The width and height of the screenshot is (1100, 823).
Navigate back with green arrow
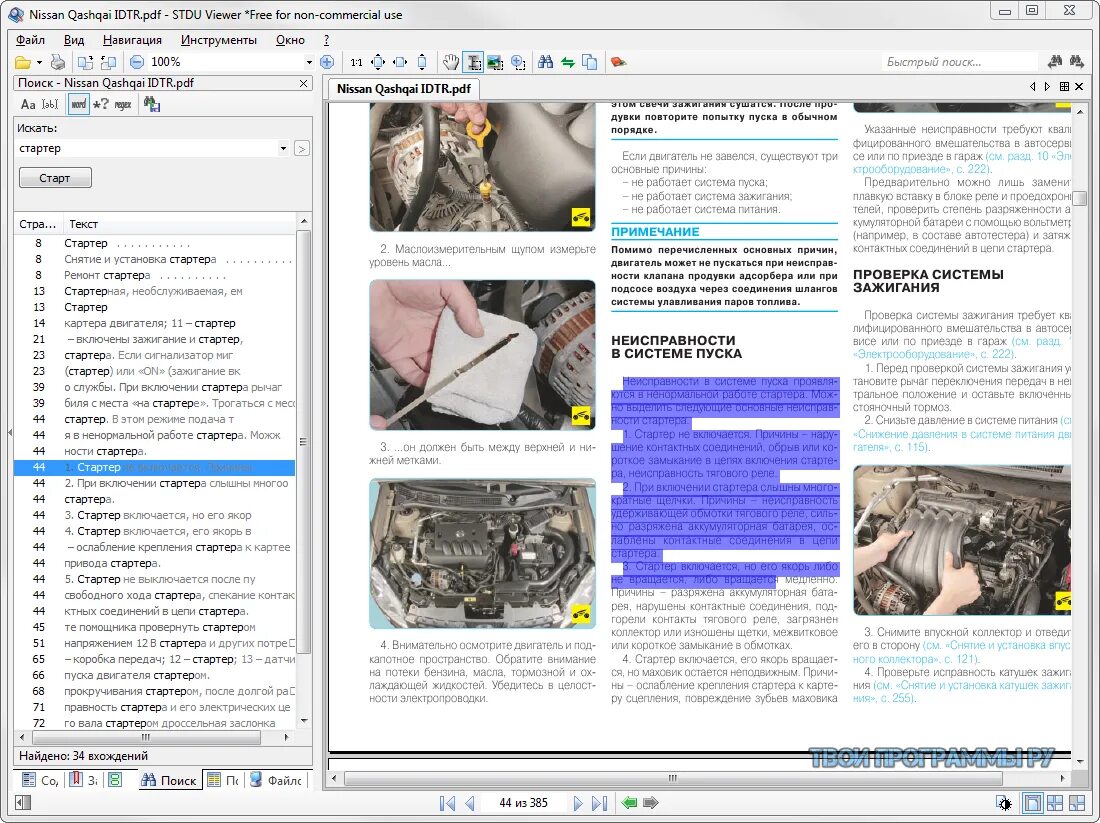pyautogui.click(x=629, y=803)
